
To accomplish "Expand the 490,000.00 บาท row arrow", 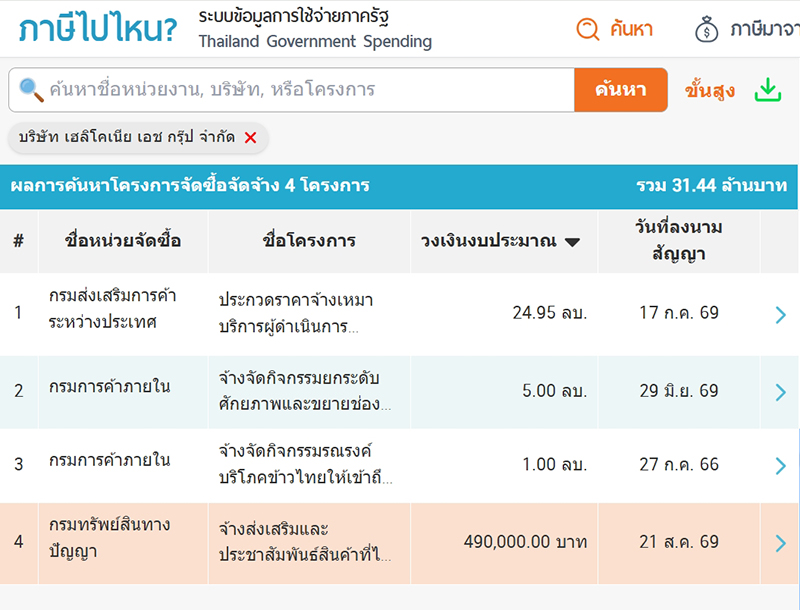I will coord(780,543).
